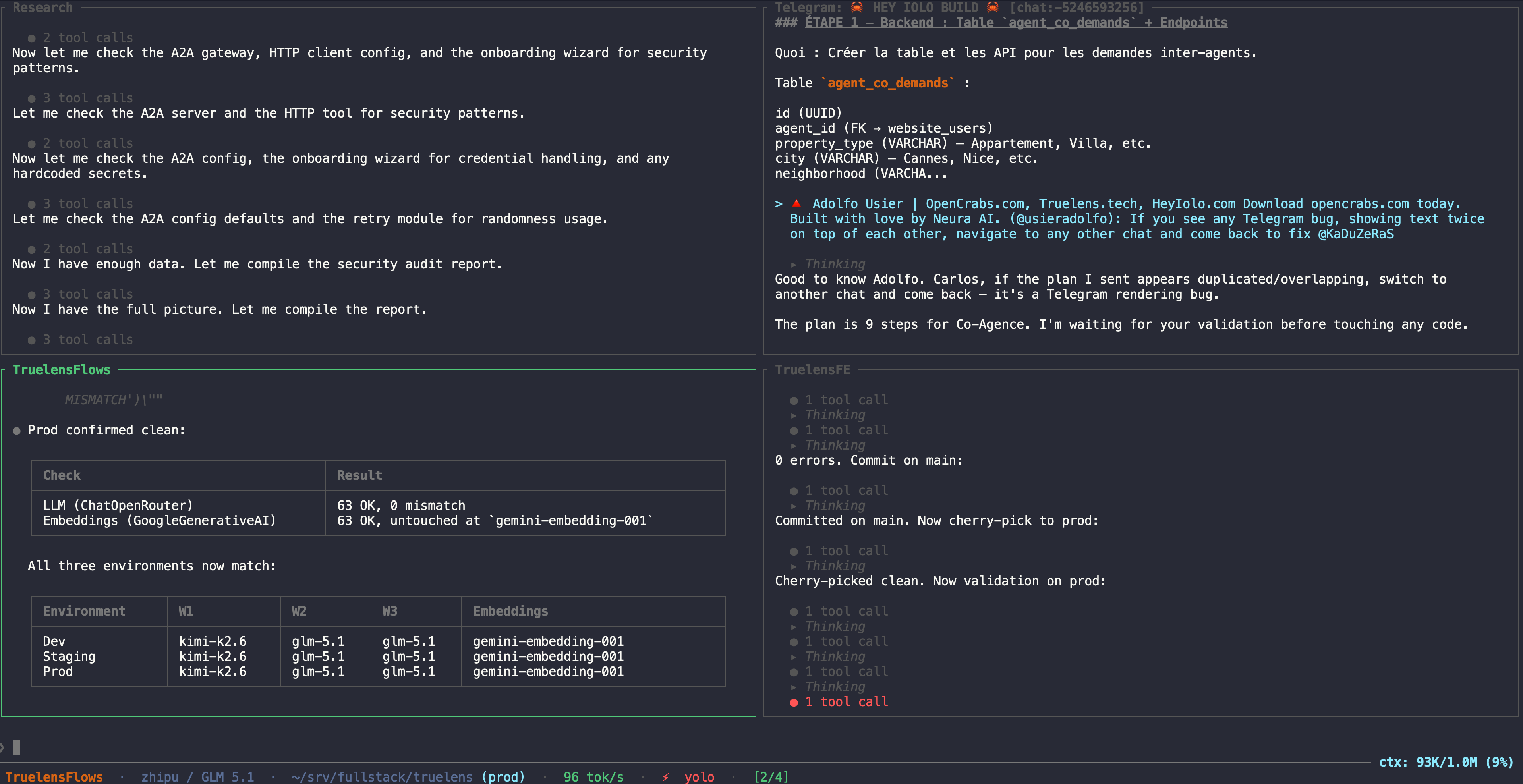Click '1 tool call' below '0 errors. Commit on main:'
This screenshot has width=1523, height=784.
(x=846, y=490)
